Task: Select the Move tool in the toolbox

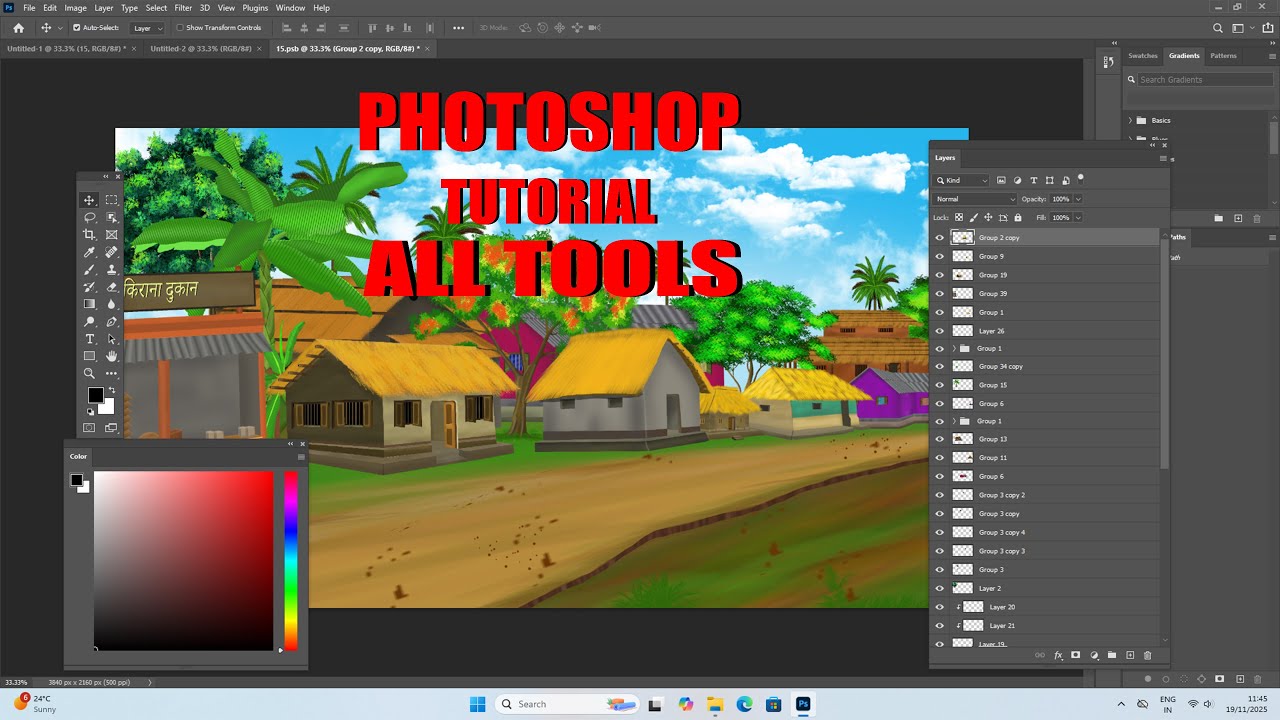Action: coord(90,200)
